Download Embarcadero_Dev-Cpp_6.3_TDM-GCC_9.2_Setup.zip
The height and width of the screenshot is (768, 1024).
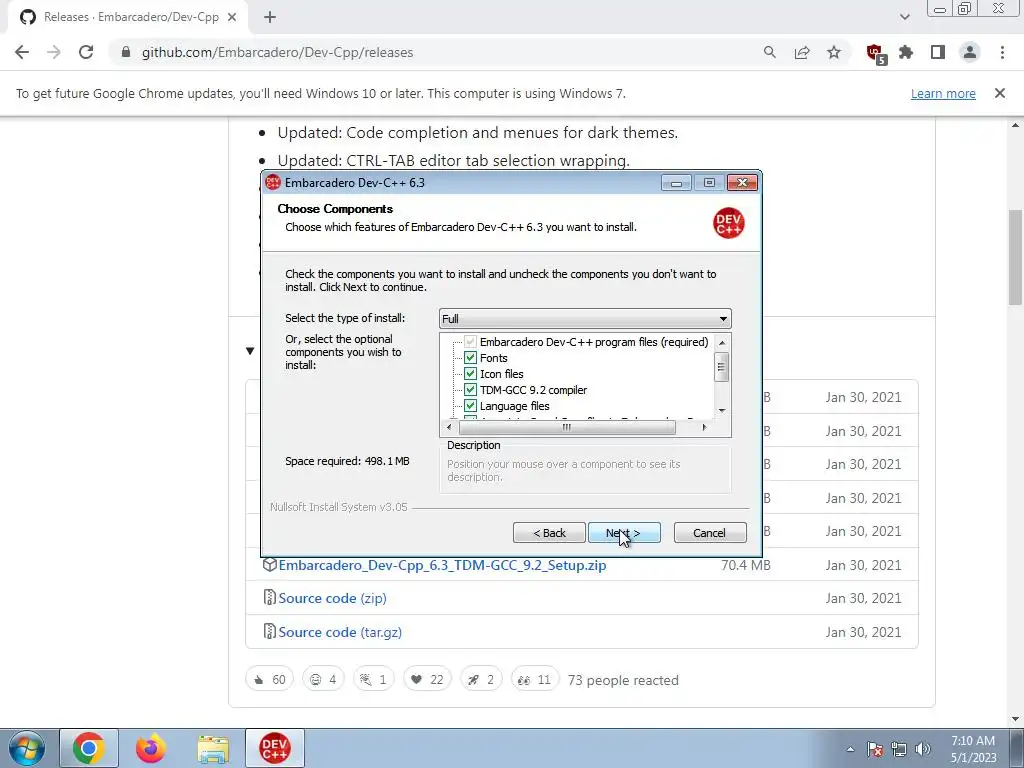[442, 565]
